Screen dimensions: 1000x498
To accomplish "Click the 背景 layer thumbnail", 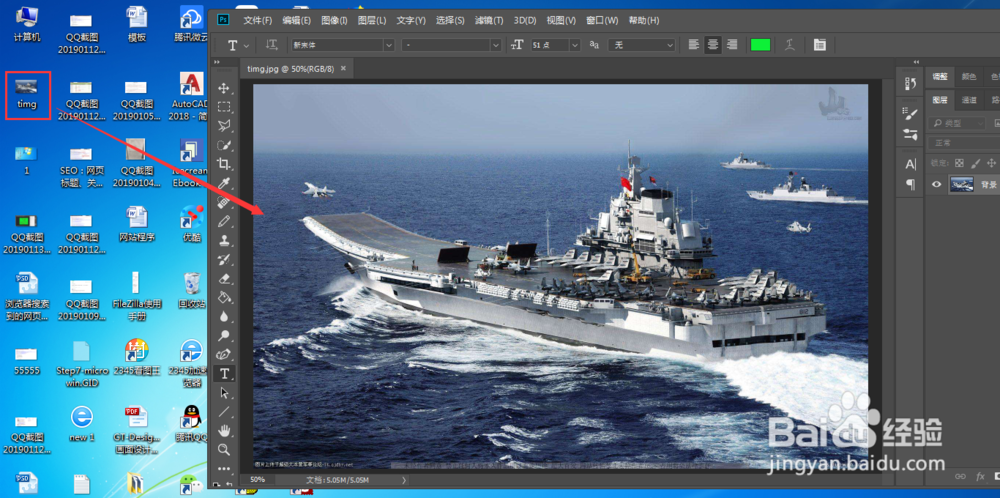I will click(962, 184).
